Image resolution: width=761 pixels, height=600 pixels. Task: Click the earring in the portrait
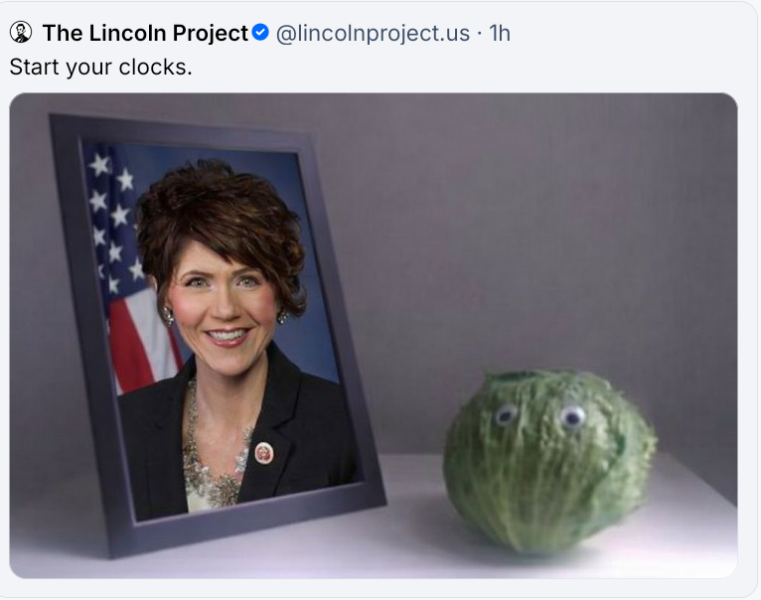[168, 318]
